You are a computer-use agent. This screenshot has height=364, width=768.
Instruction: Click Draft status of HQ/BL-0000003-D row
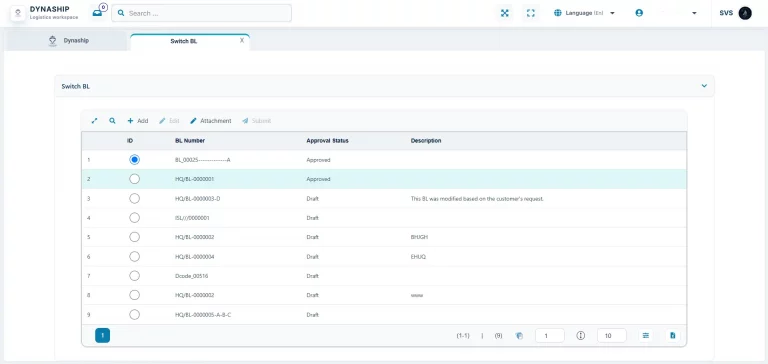pyautogui.click(x=312, y=199)
